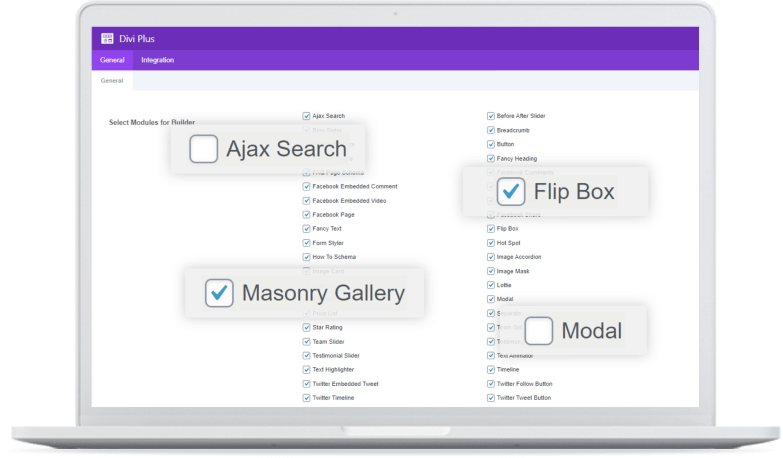Disable Twitter Embedded Tweet module
This screenshot has height=458, width=783.
pyautogui.click(x=306, y=384)
